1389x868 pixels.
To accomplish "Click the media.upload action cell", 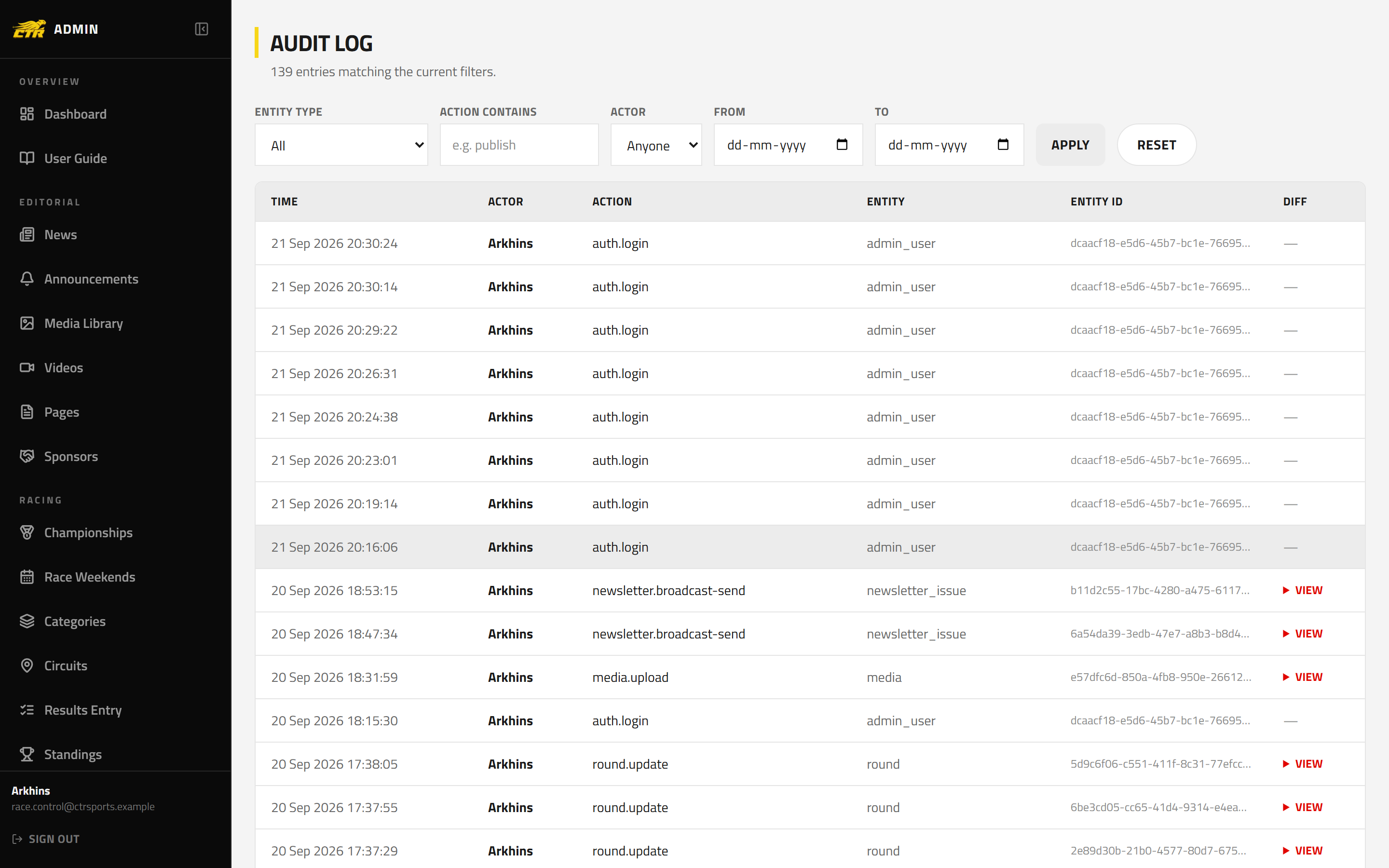I will [x=630, y=678].
